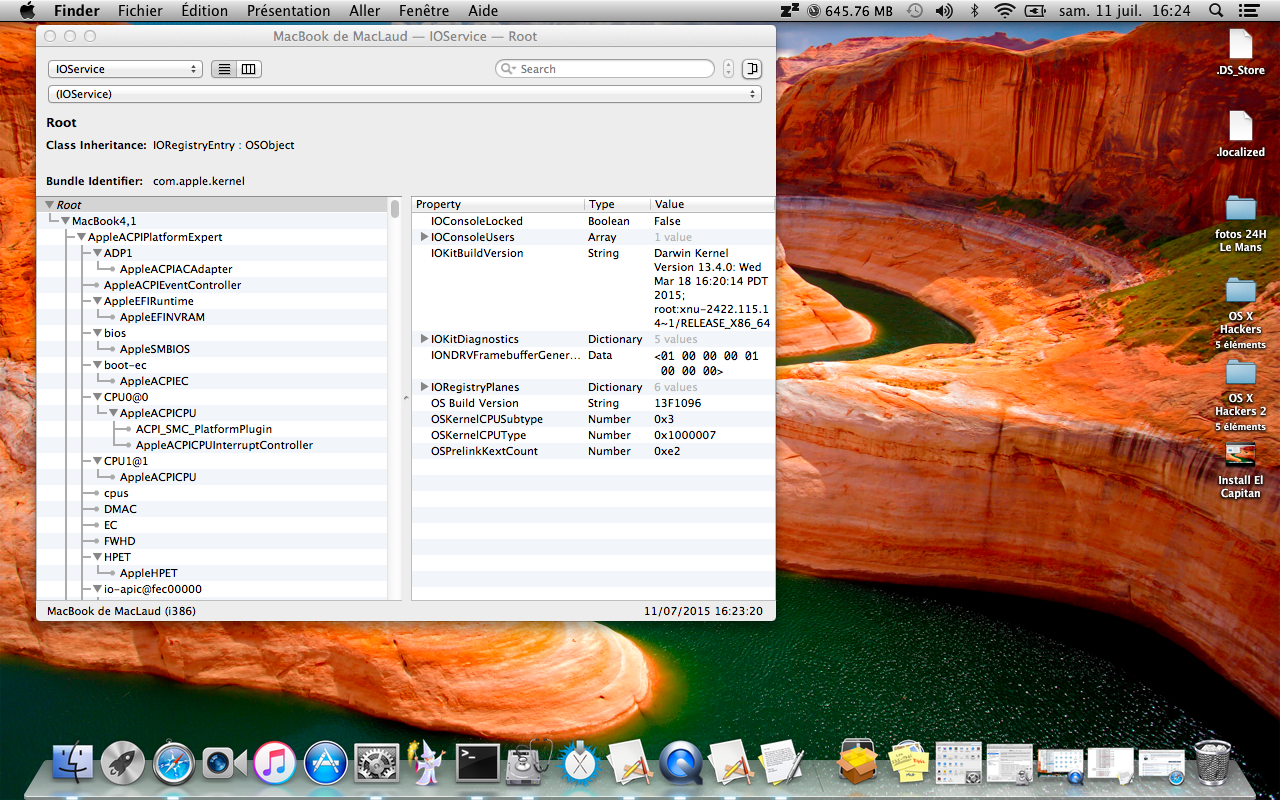Open TextEdit icon in Dock

click(782, 764)
